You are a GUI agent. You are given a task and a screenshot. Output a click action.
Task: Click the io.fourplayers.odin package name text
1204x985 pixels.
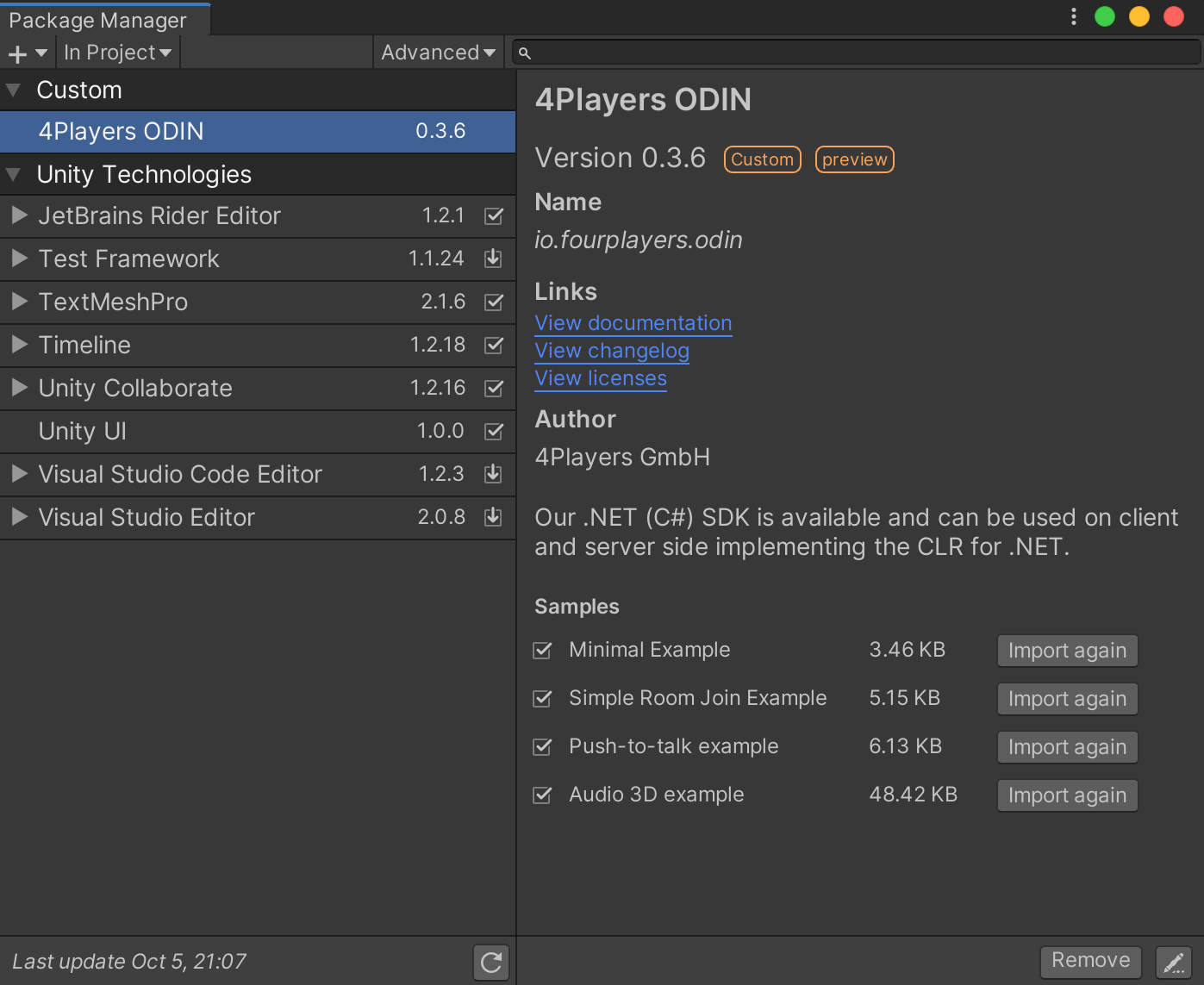tap(639, 240)
